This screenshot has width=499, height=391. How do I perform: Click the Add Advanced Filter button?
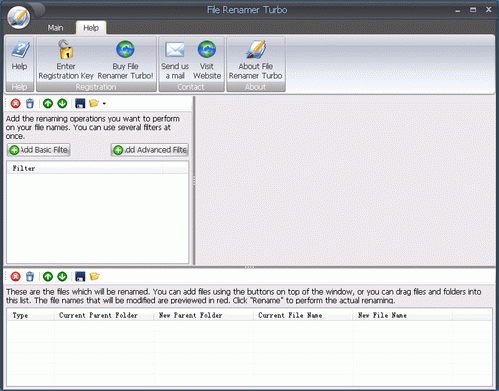pyautogui.click(x=150, y=150)
